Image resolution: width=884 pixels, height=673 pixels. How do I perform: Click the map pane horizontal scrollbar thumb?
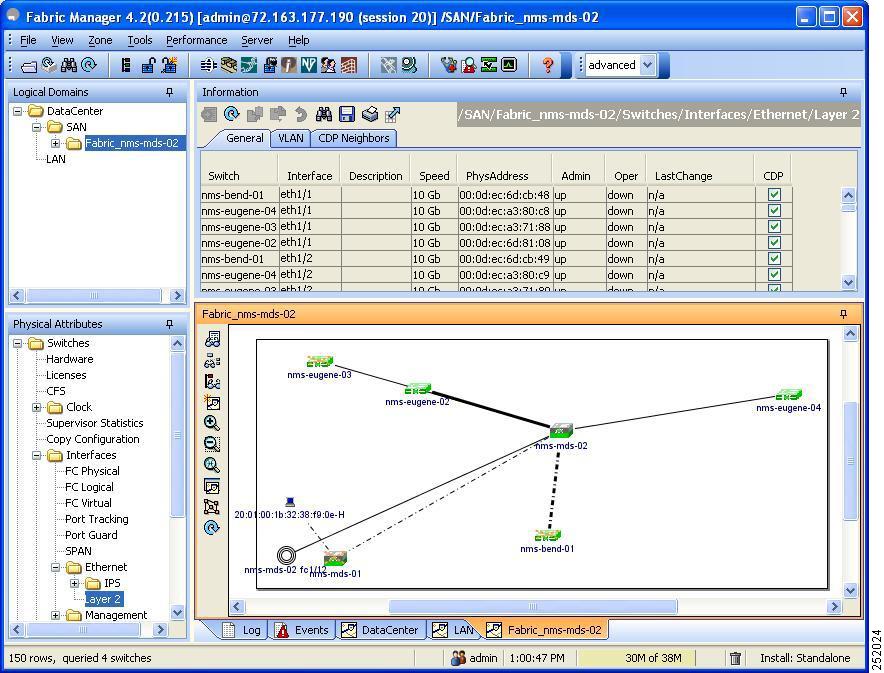[x=533, y=606]
